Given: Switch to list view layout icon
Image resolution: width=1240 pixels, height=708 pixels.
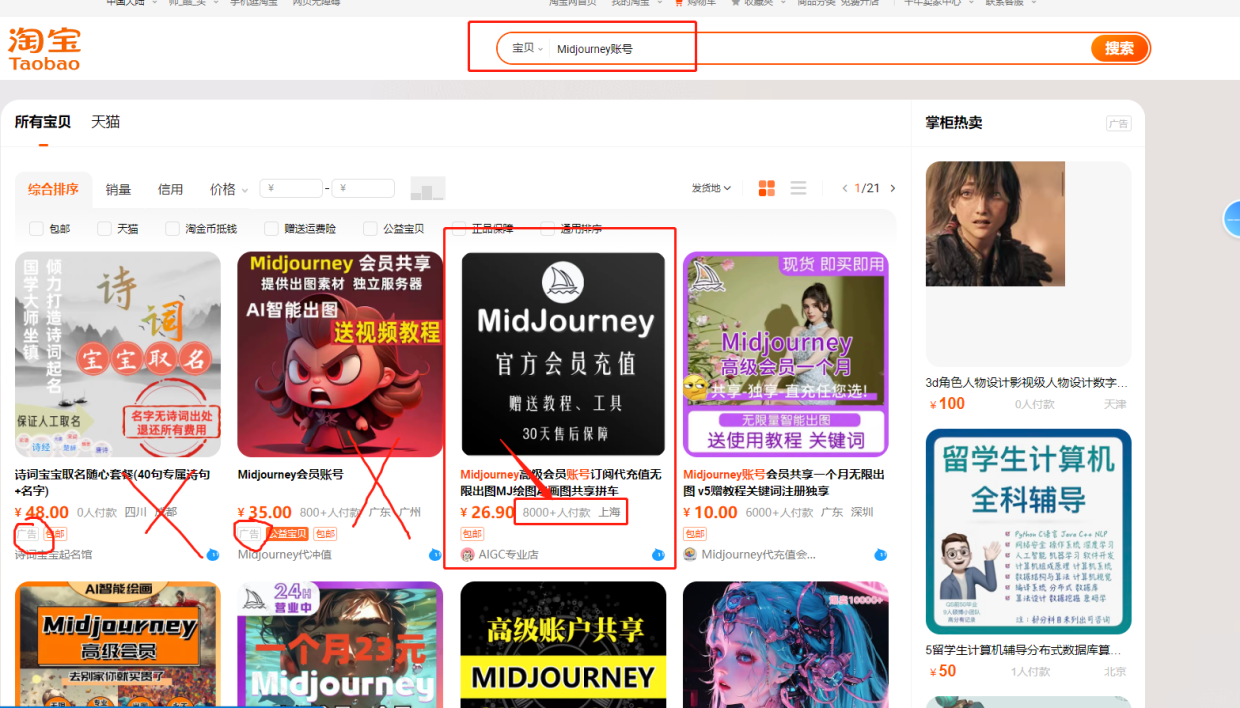Looking at the screenshot, I should tap(798, 188).
